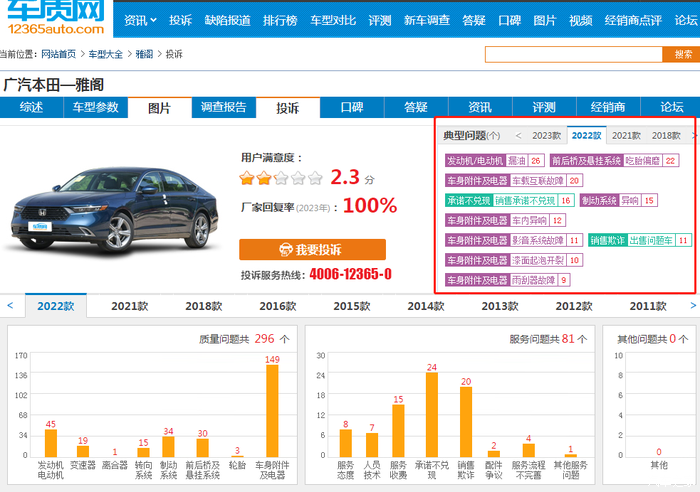Open 排行榜 in the top navigation bar
Image resolution: width=700 pixels, height=492 pixels.
[x=279, y=20]
